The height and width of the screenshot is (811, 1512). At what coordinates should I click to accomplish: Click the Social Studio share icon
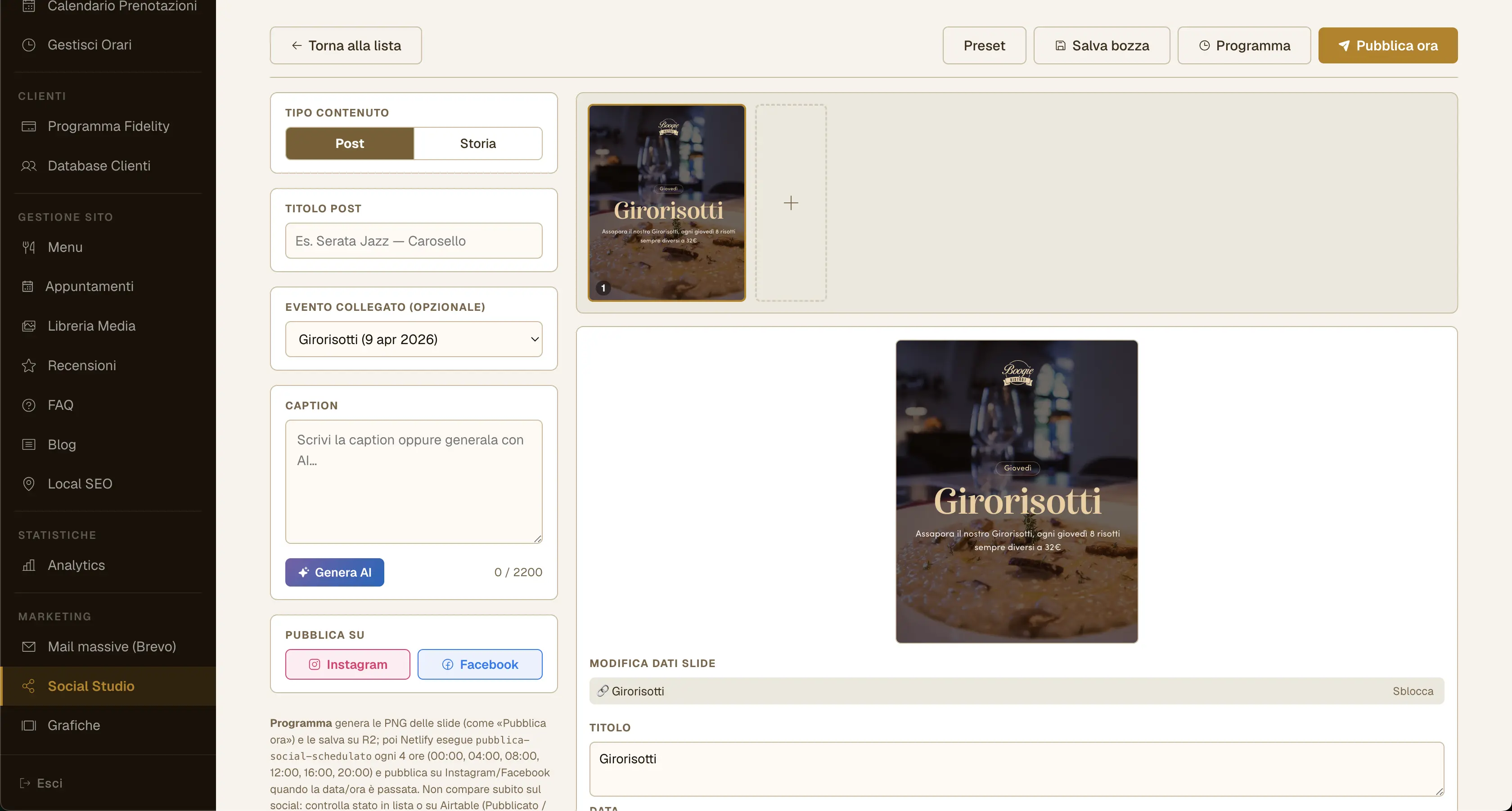tap(29, 686)
